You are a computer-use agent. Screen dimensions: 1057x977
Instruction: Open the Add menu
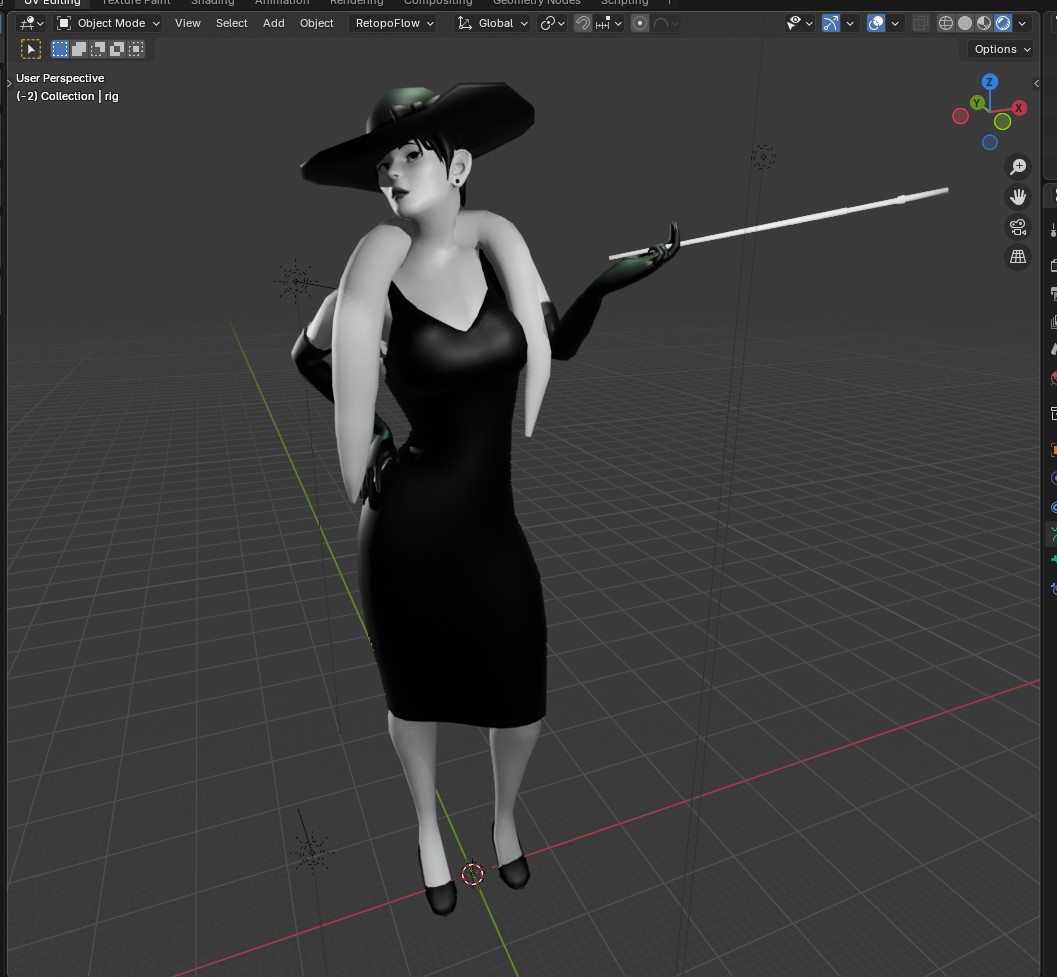[x=273, y=24]
